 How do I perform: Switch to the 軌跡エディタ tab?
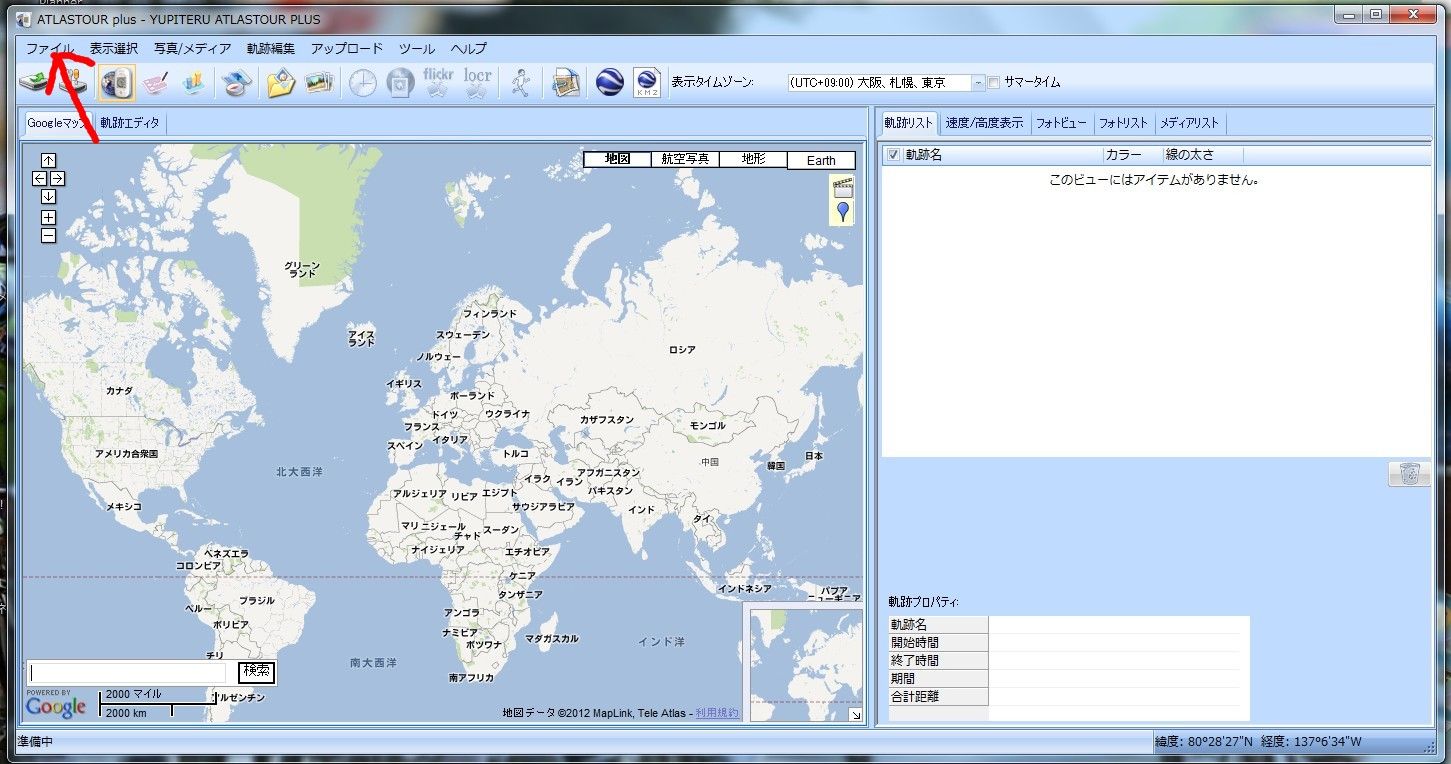pyautogui.click(x=130, y=123)
